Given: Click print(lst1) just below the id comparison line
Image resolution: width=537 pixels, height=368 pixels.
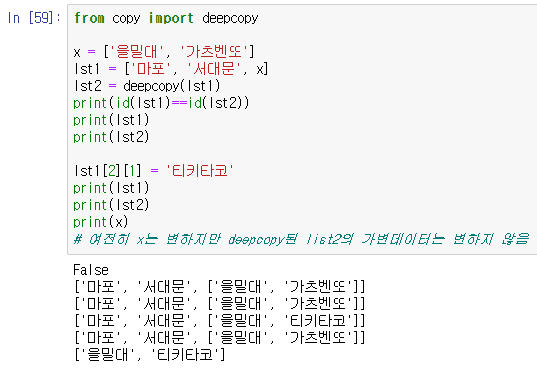Looking at the screenshot, I should (111, 120).
